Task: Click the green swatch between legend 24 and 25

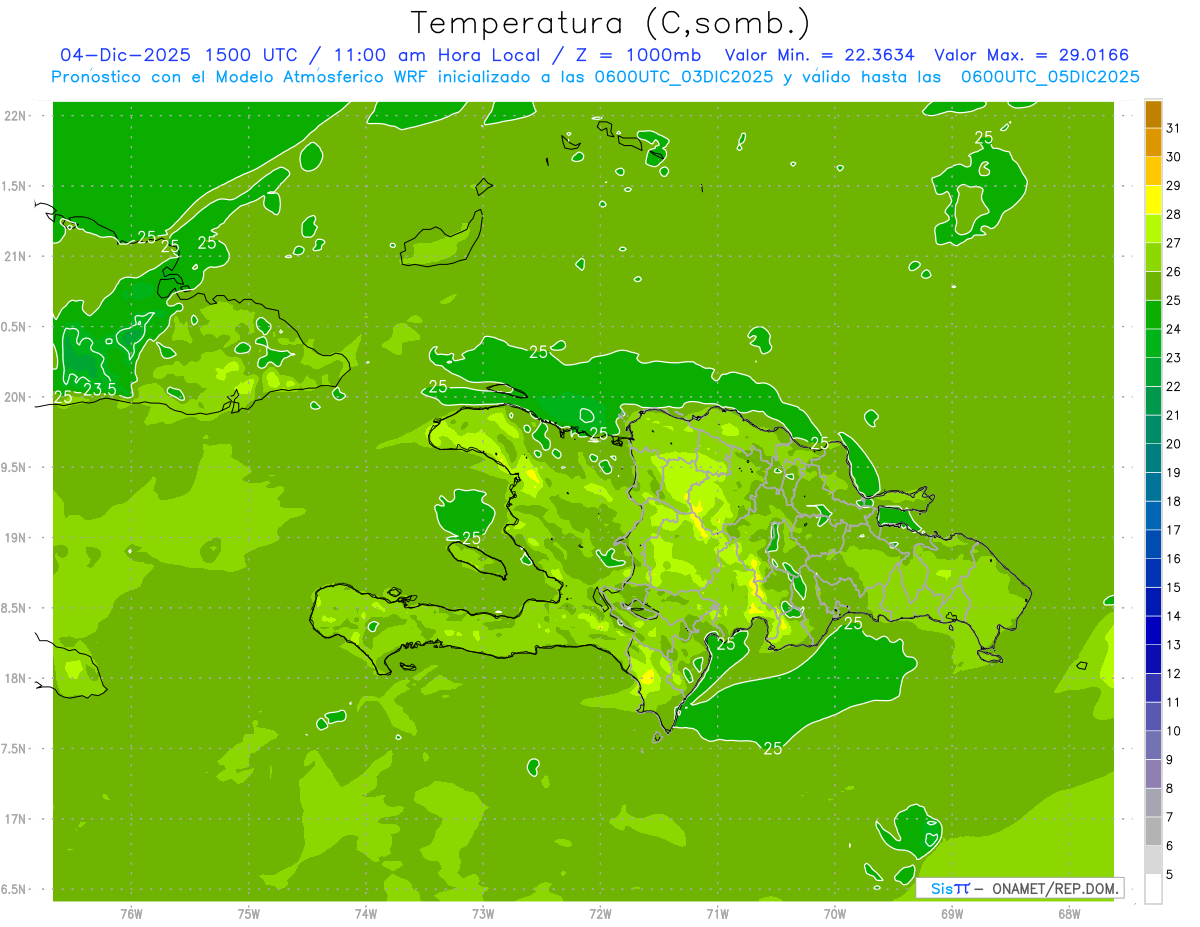Action: coord(1153,315)
